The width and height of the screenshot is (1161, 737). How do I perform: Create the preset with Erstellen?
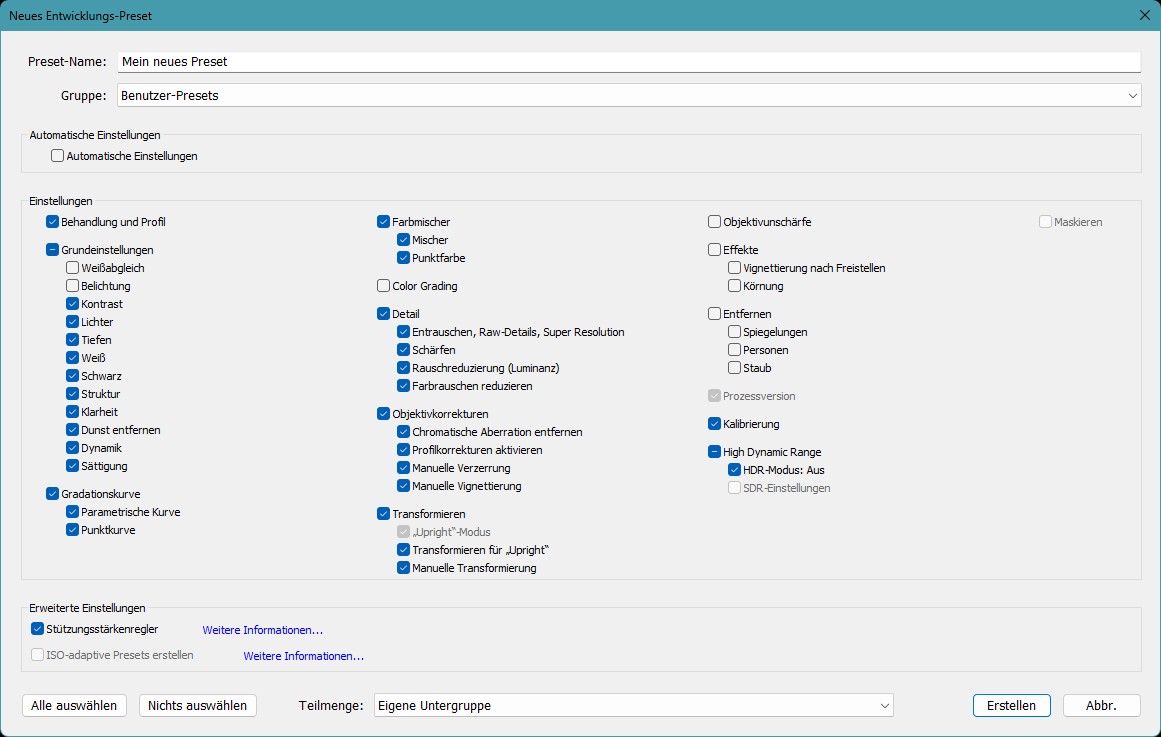tap(1011, 705)
